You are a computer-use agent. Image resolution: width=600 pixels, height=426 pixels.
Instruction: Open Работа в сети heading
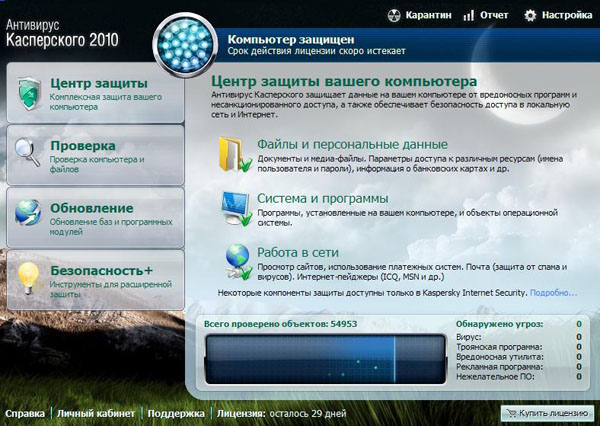(x=298, y=253)
